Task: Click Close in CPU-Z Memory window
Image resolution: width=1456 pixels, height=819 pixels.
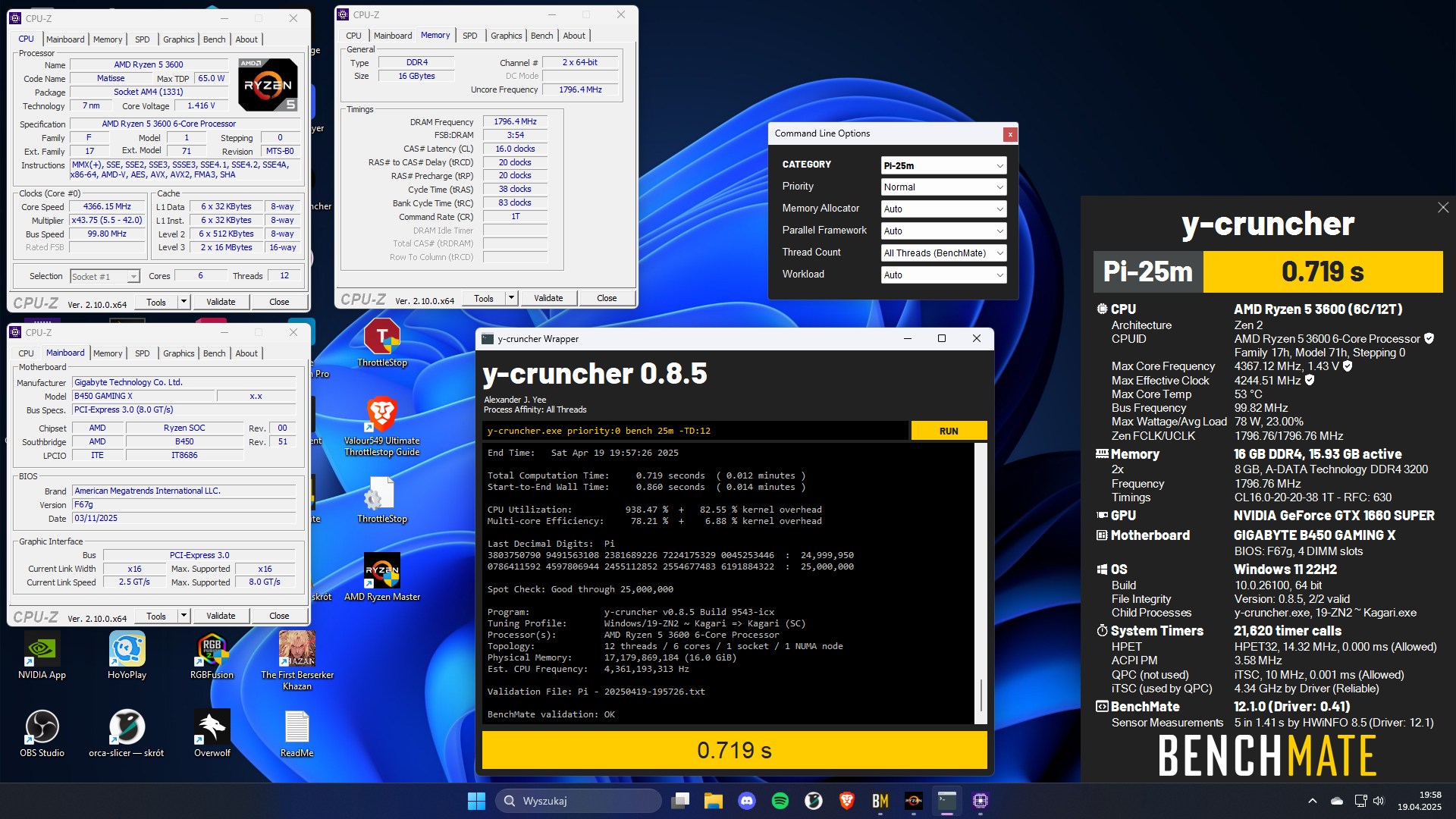Action: point(607,298)
